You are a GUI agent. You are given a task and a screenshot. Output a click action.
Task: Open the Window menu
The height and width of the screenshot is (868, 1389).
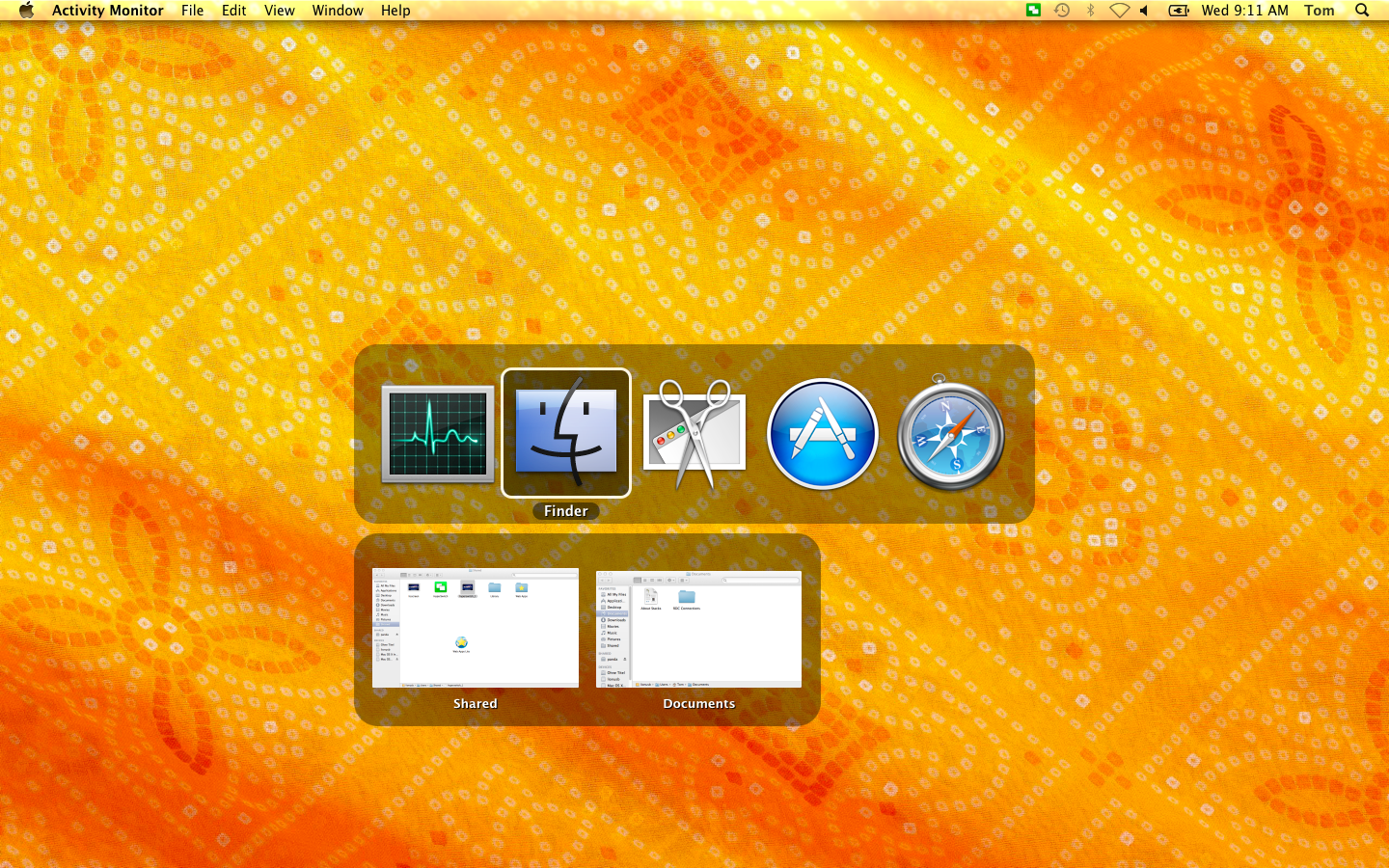coord(338,11)
